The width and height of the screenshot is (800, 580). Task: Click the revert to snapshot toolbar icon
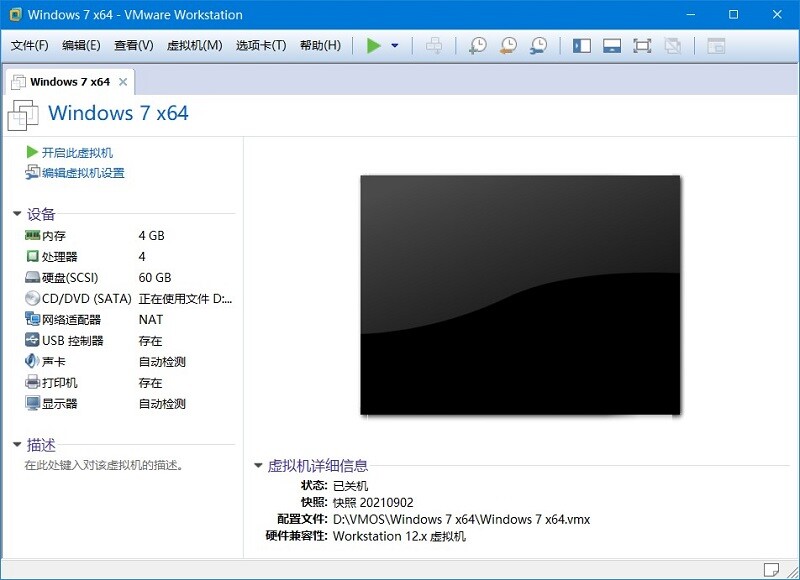[x=508, y=46]
